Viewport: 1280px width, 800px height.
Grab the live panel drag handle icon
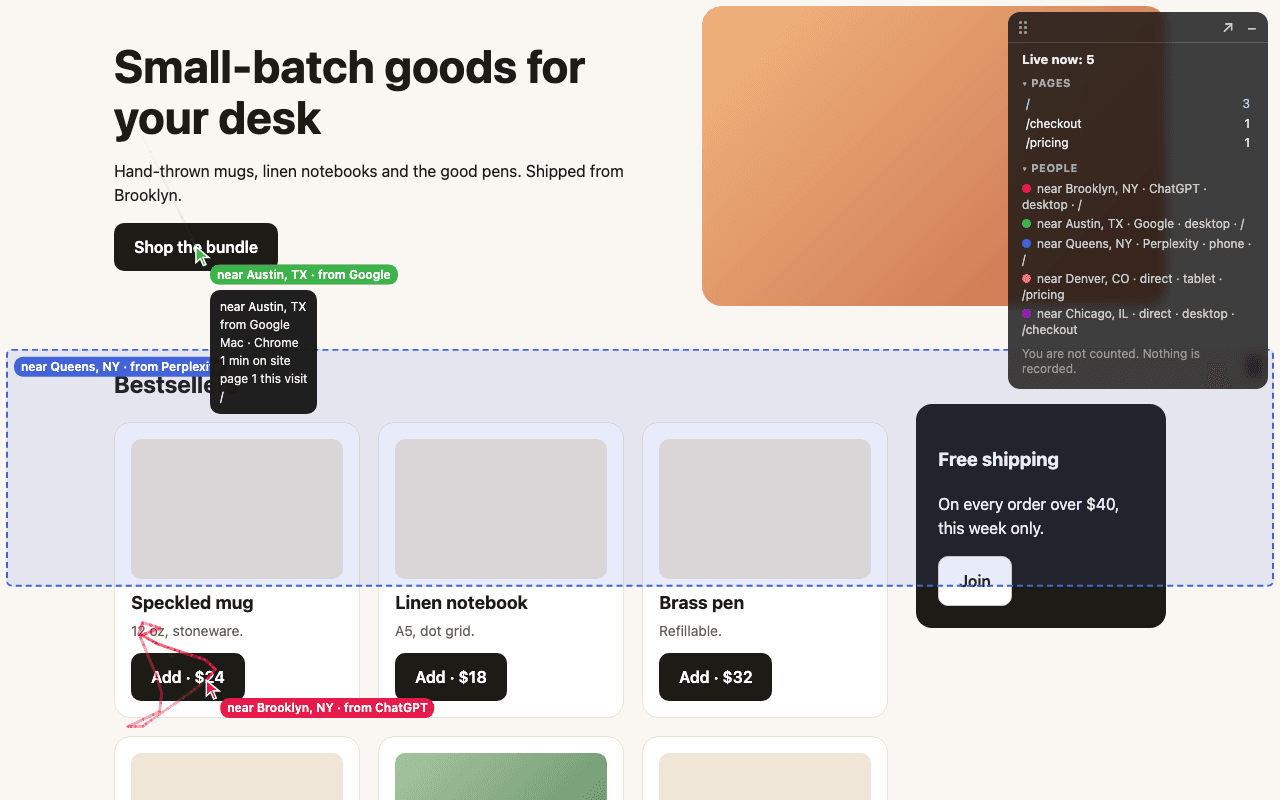point(1023,28)
